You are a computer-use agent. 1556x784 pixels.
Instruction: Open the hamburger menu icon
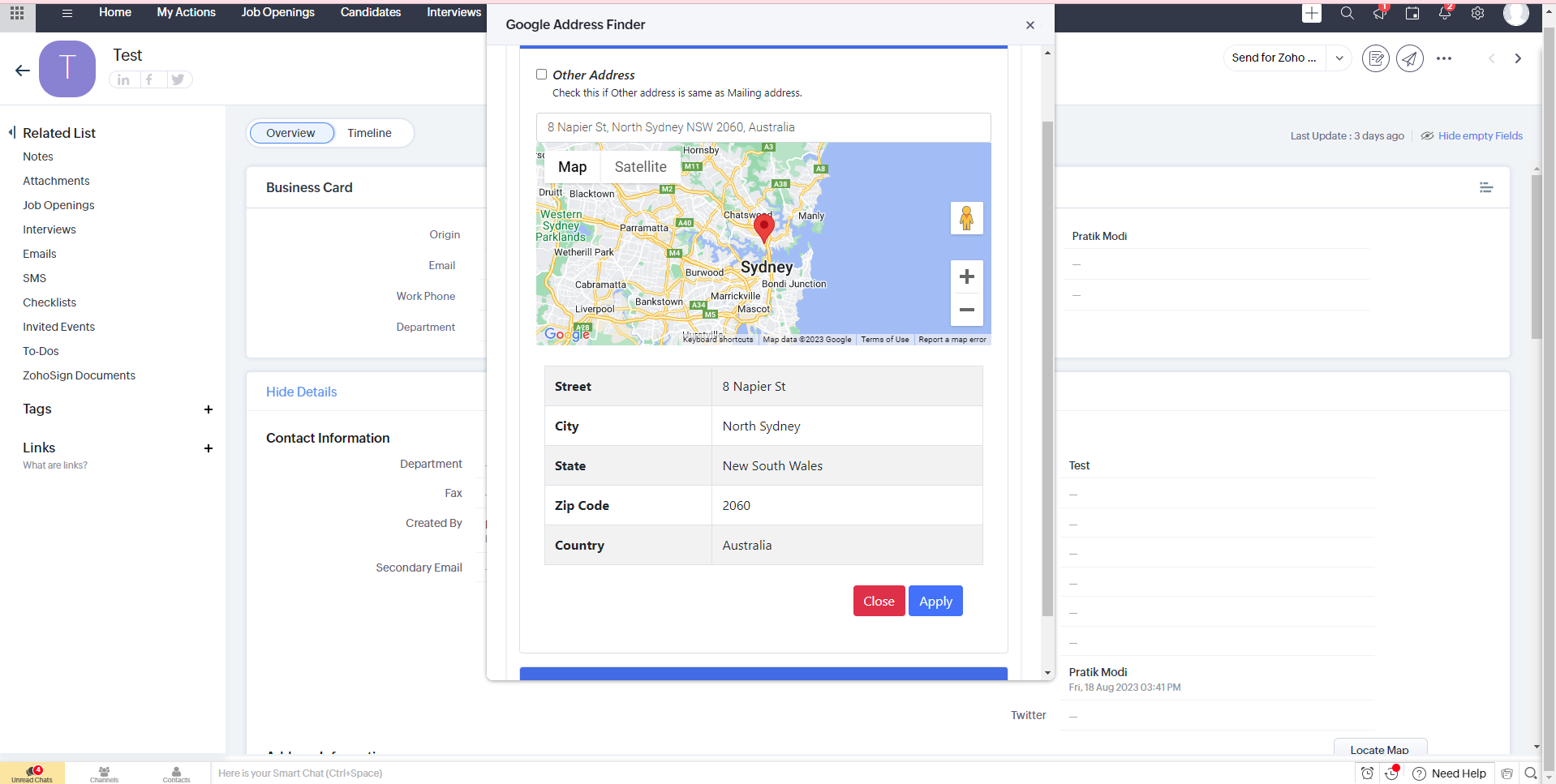click(x=67, y=13)
